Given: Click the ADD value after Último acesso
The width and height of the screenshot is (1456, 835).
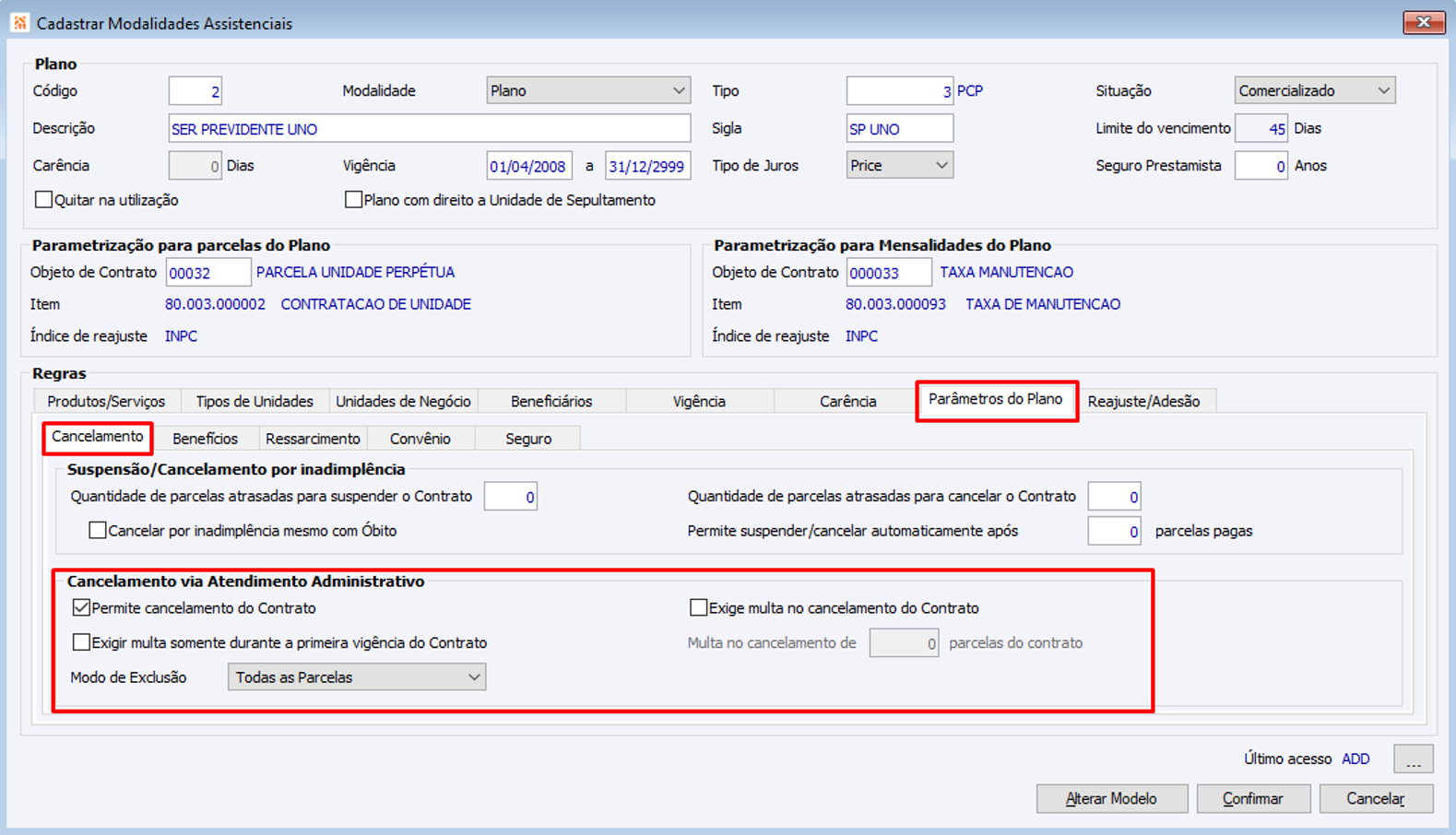Looking at the screenshot, I should [1355, 759].
